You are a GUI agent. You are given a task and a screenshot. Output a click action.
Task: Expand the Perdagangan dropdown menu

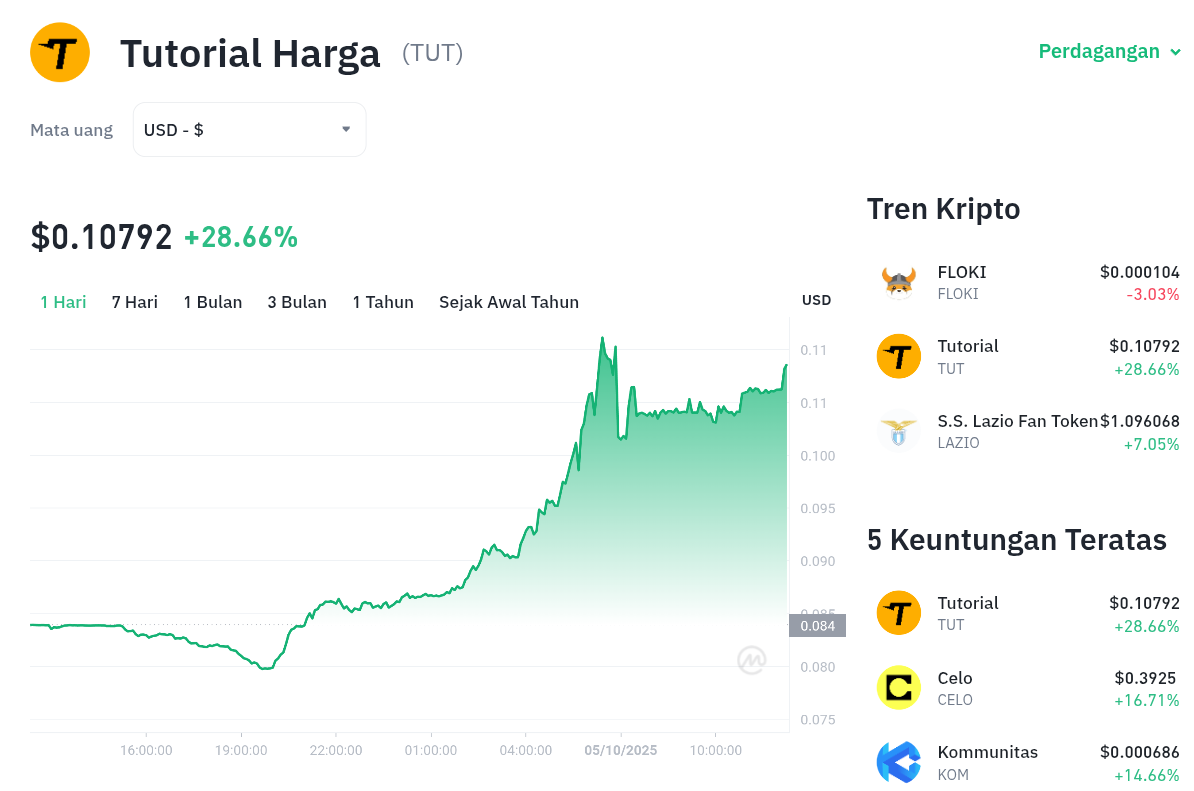(x=1109, y=51)
